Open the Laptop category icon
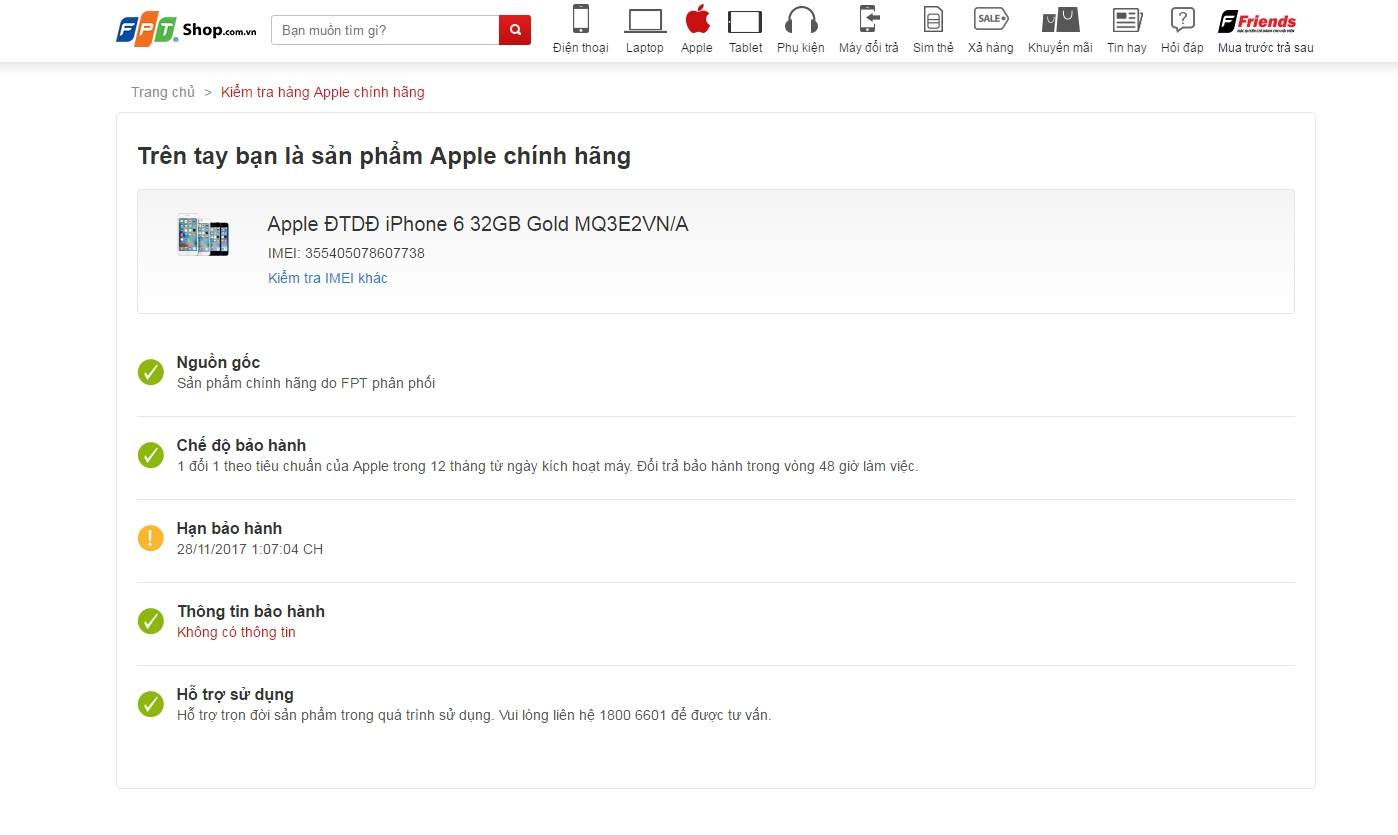Image resolution: width=1398 pixels, height=835 pixels. click(x=644, y=21)
